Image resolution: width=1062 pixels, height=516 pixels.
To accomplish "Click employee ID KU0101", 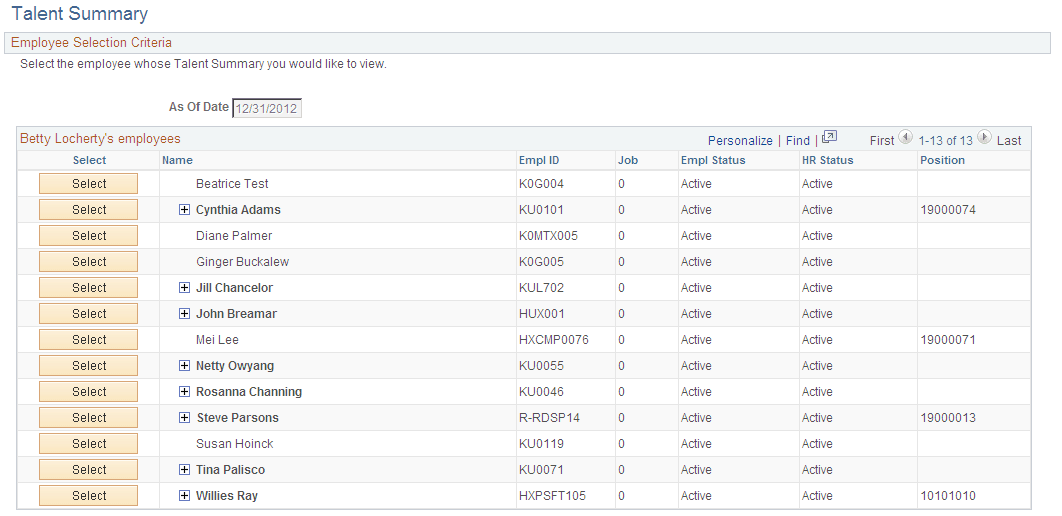I will (x=541, y=210).
